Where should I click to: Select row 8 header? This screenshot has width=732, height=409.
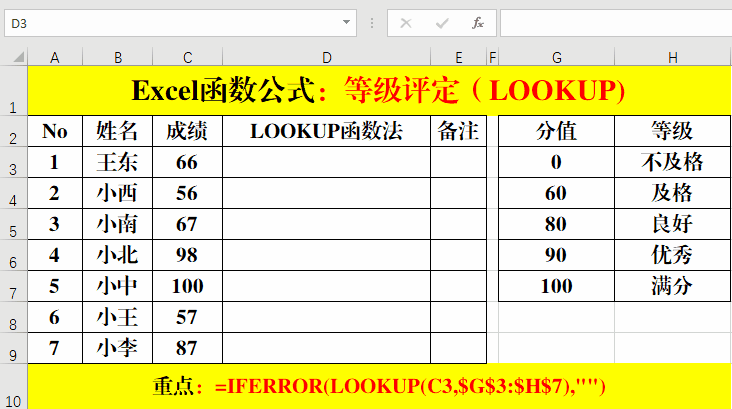14,317
